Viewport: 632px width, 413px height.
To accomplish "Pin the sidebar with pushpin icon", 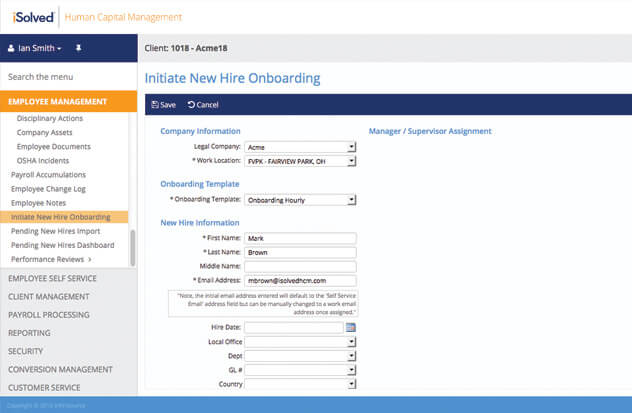I will point(79,48).
